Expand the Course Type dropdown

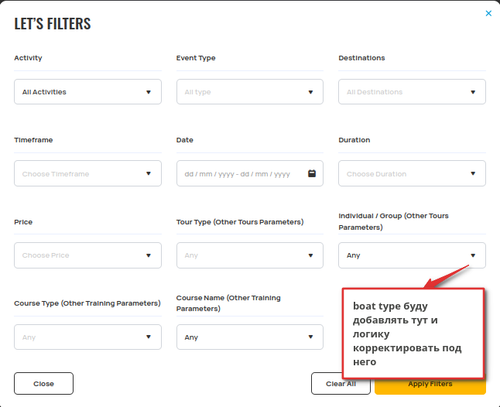88,337
